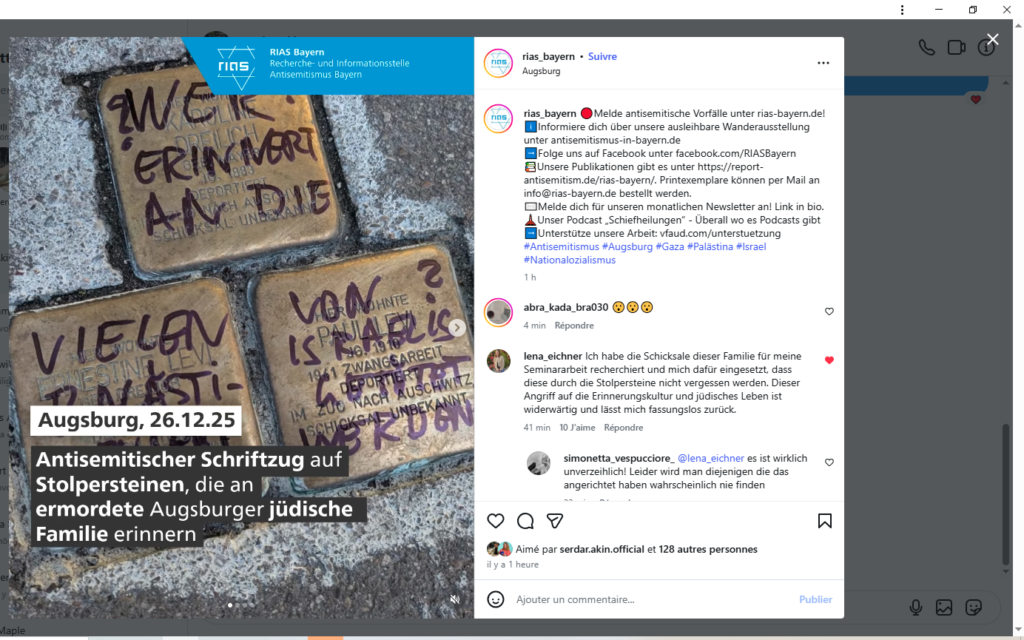Screen dimensions: 1024x640
Task: Open browser three-dot menu in title bar
Action: 902,10
